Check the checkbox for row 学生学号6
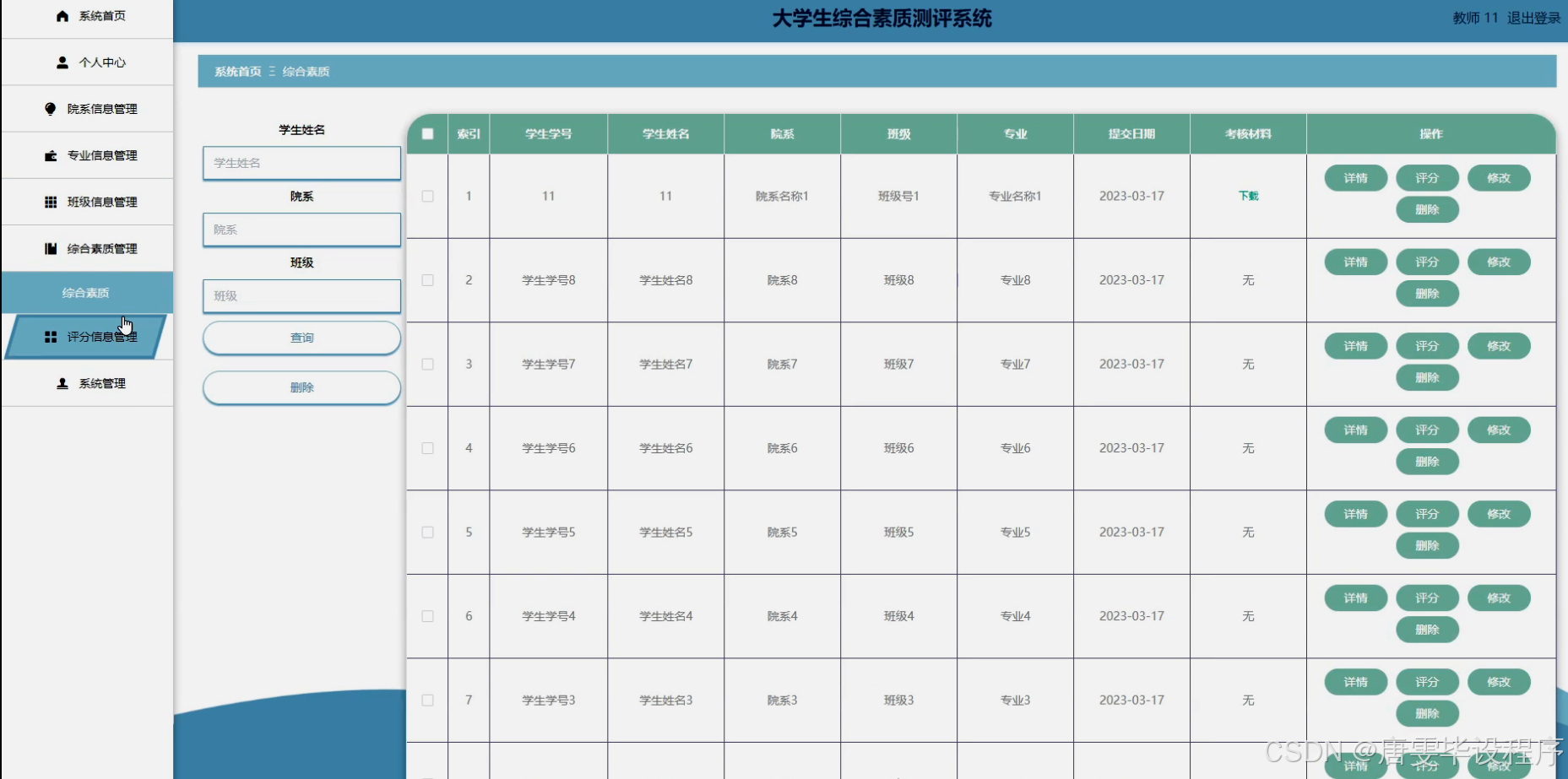This screenshot has width=1568, height=779. point(428,448)
